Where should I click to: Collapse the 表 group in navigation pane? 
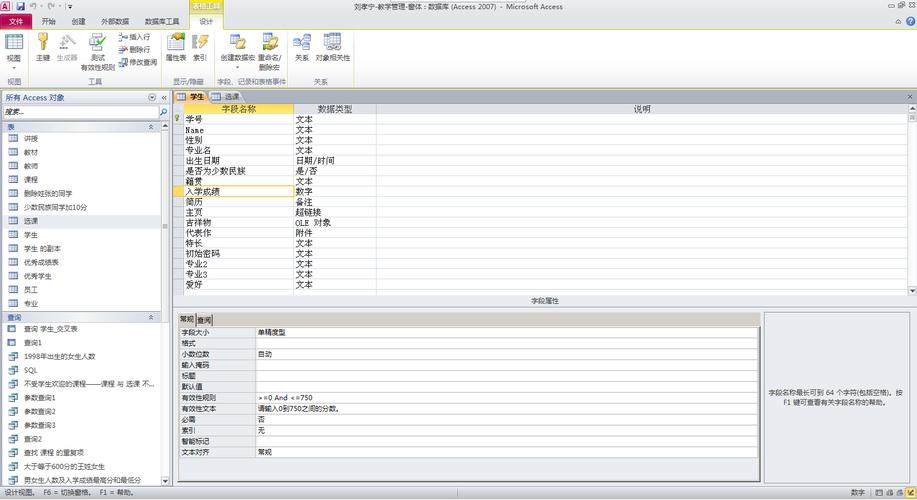pyautogui.click(x=152, y=127)
